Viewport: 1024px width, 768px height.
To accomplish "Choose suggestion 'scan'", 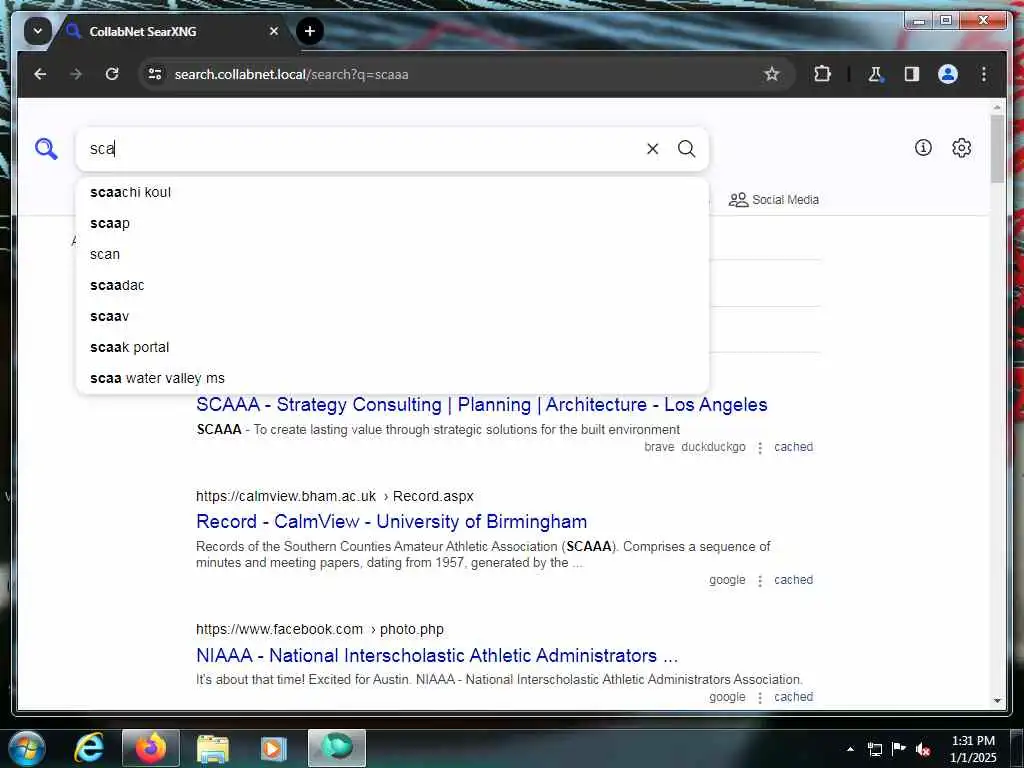I will click(x=392, y=255).
